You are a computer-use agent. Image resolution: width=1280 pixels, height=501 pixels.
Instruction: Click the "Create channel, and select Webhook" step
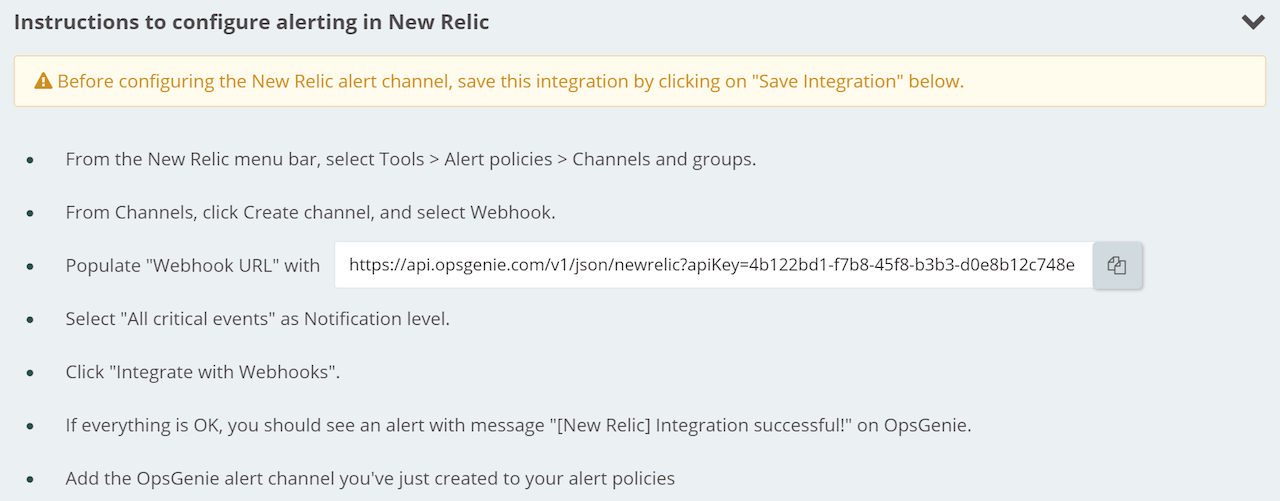310,213
